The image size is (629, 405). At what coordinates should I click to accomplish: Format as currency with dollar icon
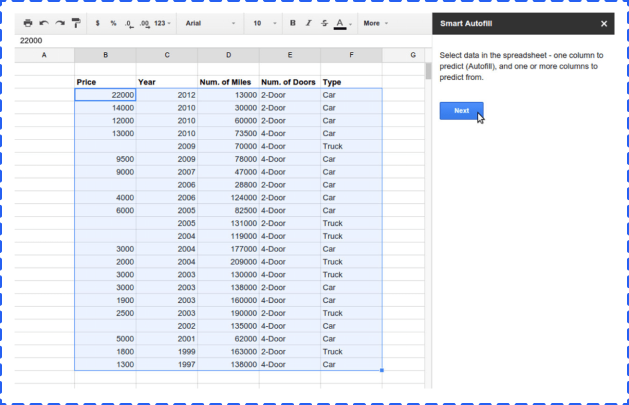coord(97,22)
